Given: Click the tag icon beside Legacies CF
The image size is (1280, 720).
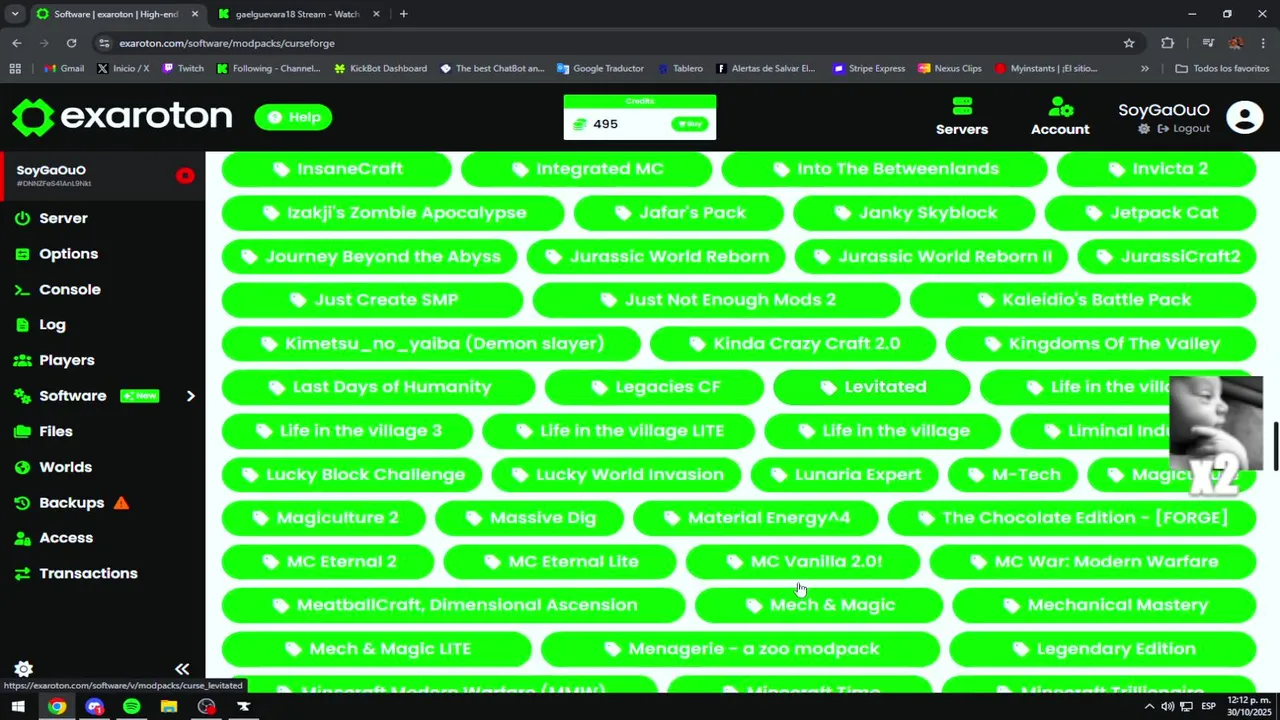Looking at the screenshot, I should 599,387.
